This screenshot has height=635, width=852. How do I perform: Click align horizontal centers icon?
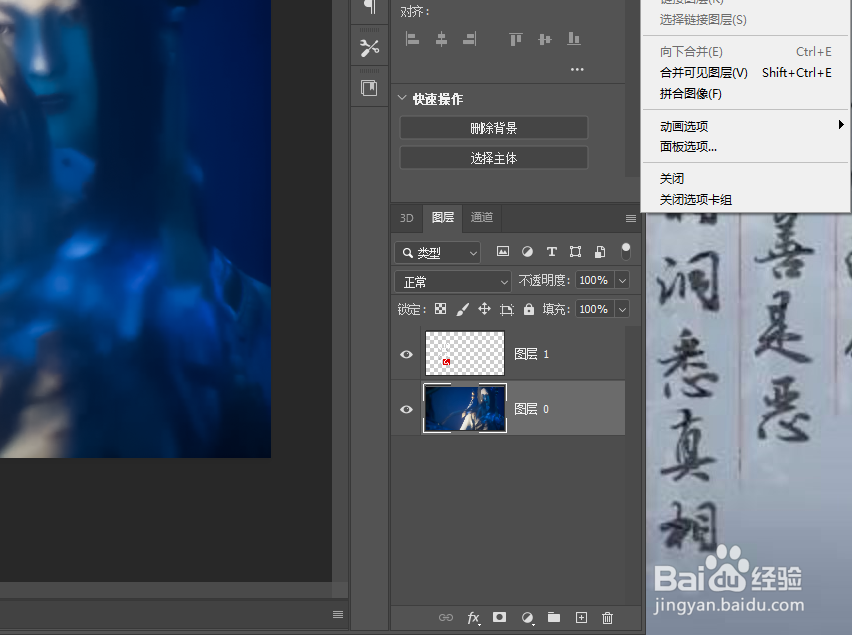click(x=441, y=39)
